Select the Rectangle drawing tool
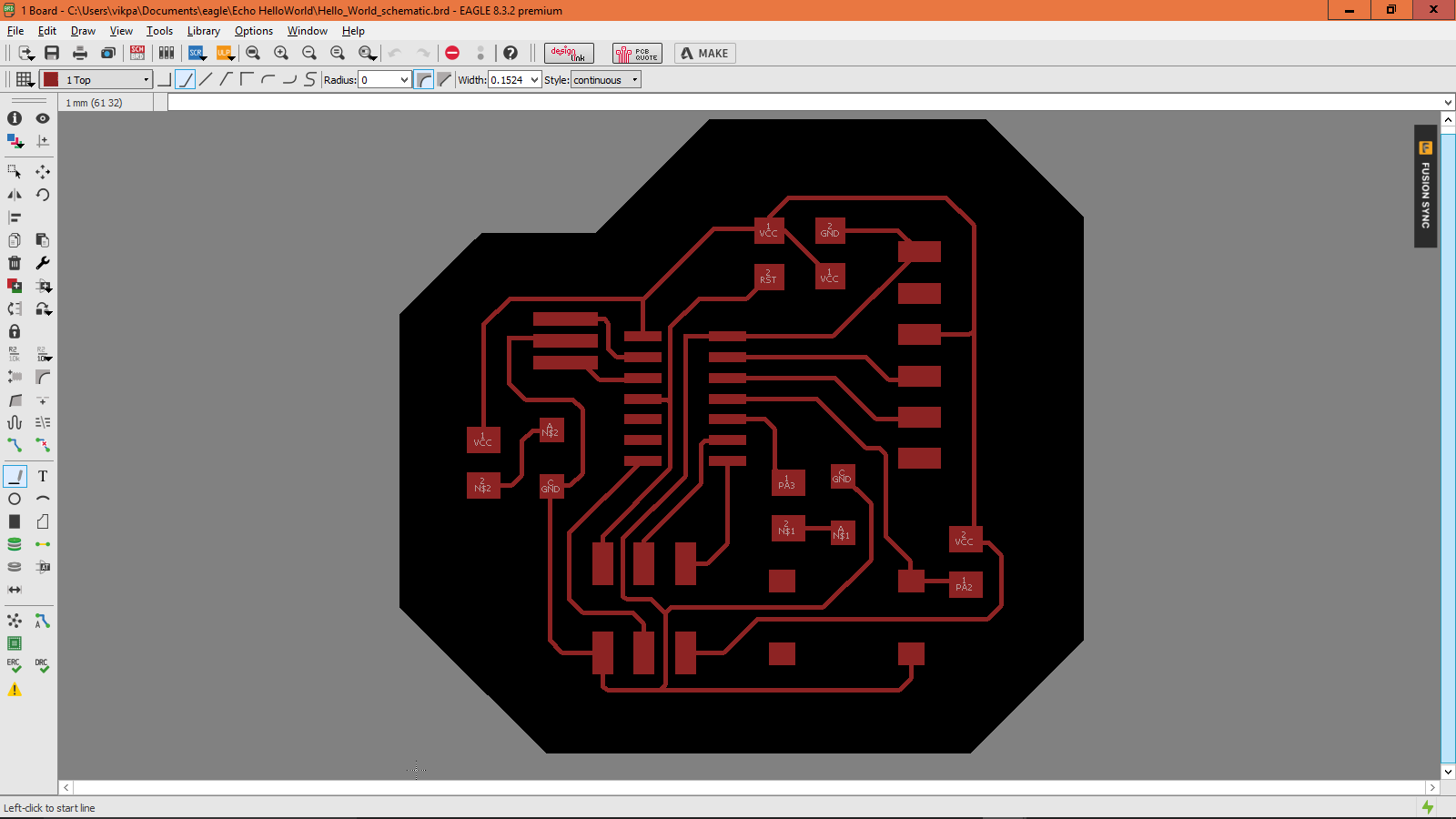 click(15, 521)
